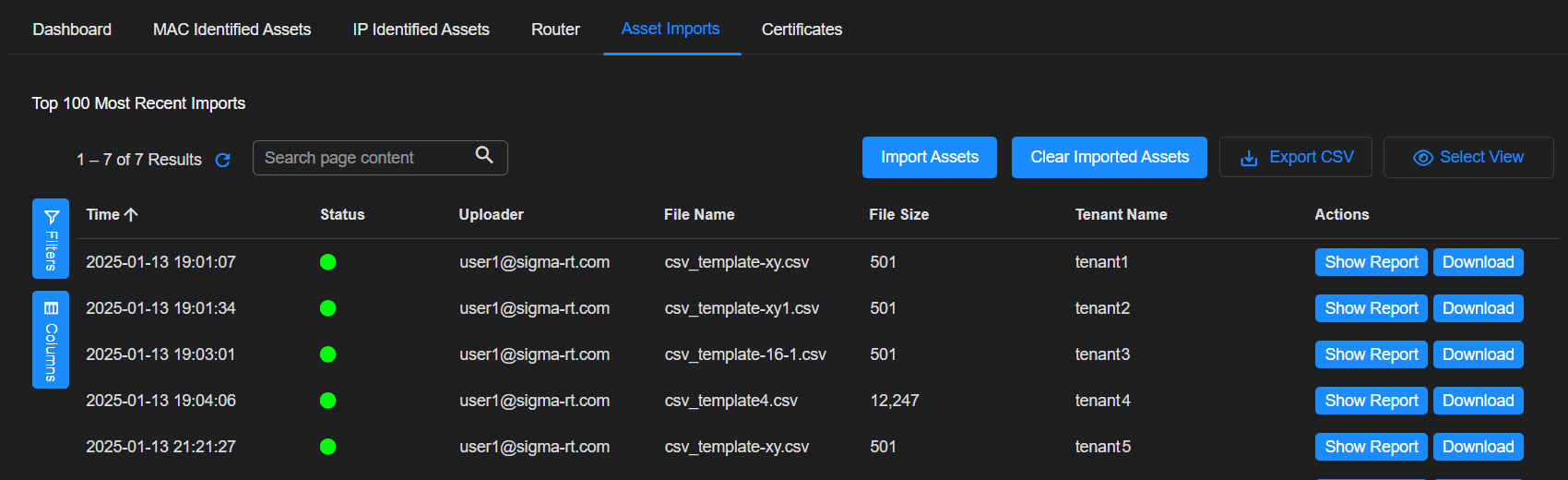Switch to the Dashboard tab
This screenshot has width=1568, height=480.
pyautogui.click(x=72, y=30)
